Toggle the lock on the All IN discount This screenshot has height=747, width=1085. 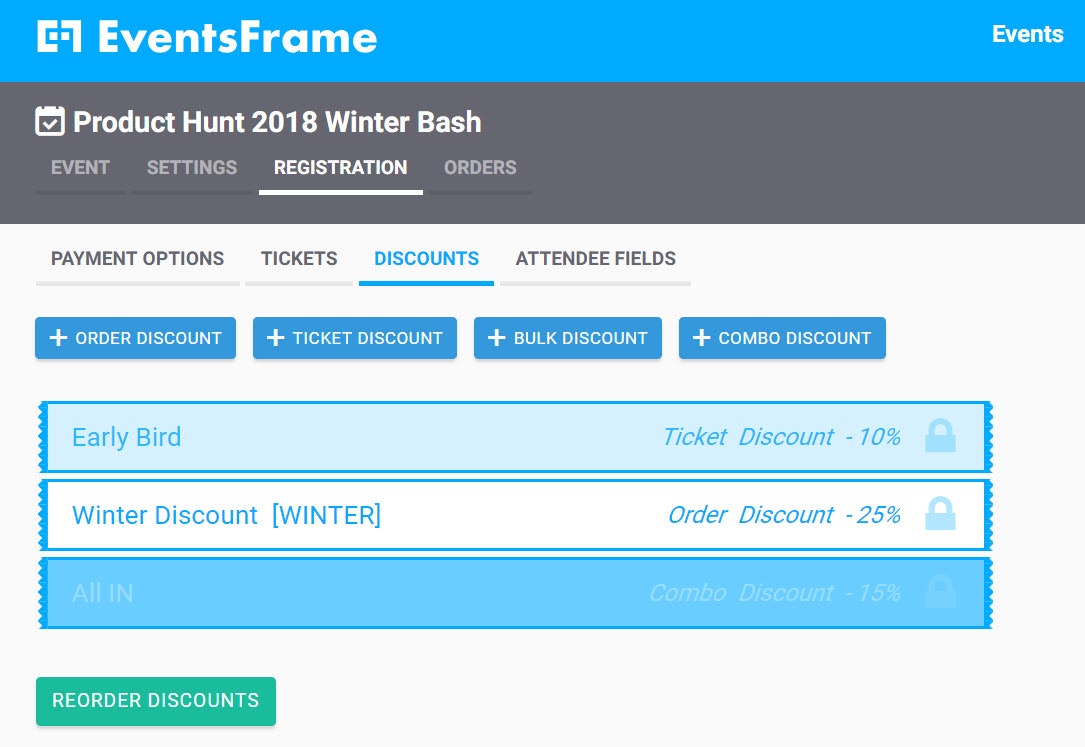click(x=940, y=592)
